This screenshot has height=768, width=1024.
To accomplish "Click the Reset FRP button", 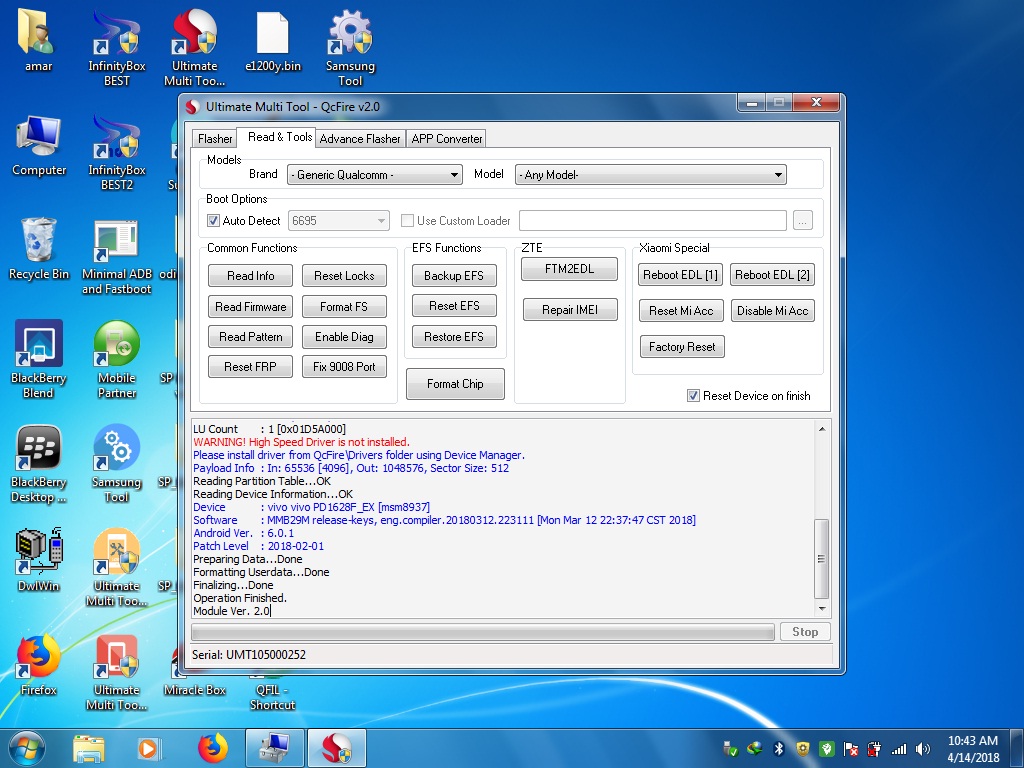I will [251, 366].
